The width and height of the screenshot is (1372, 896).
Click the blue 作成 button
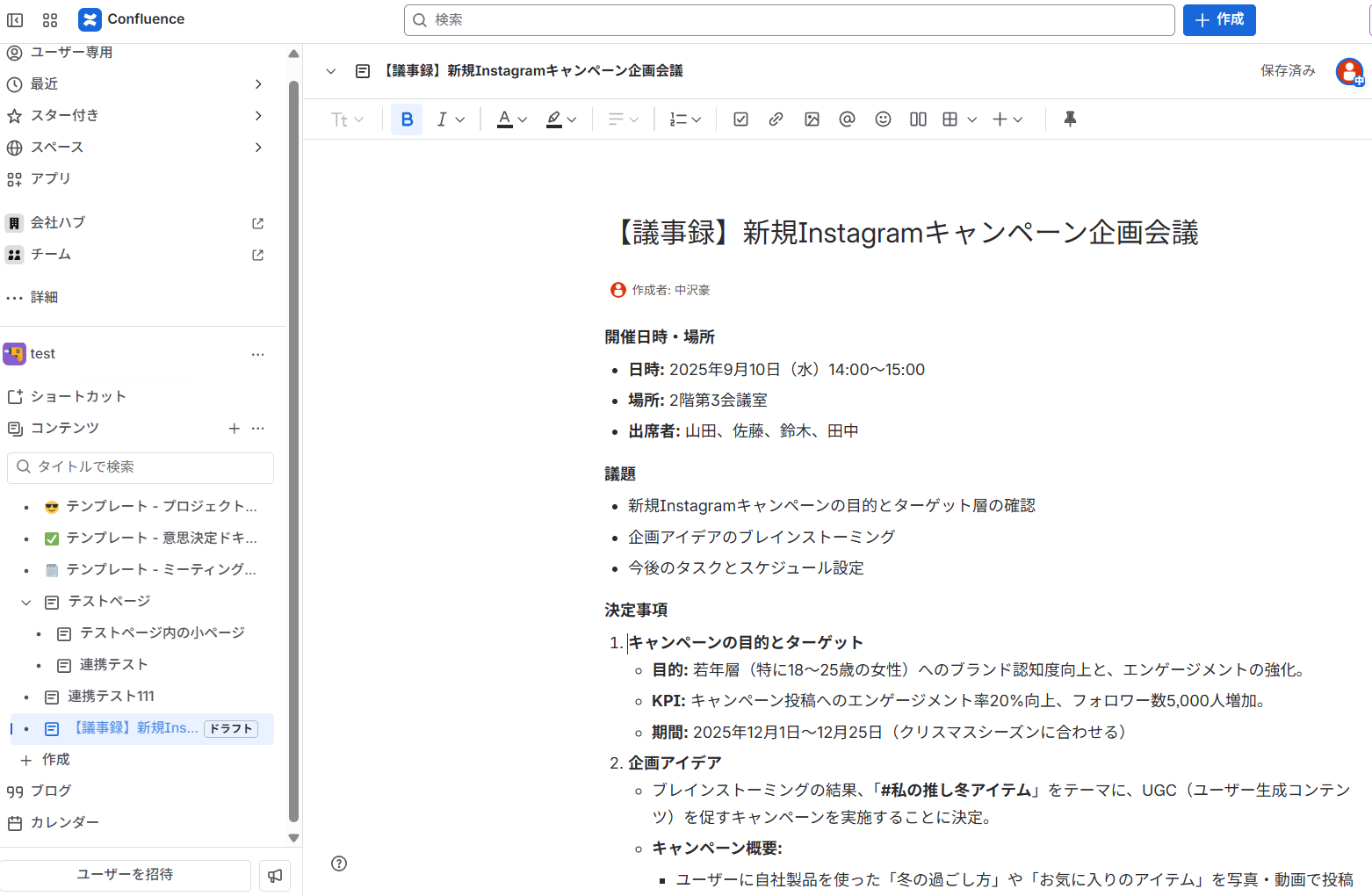1218,19
